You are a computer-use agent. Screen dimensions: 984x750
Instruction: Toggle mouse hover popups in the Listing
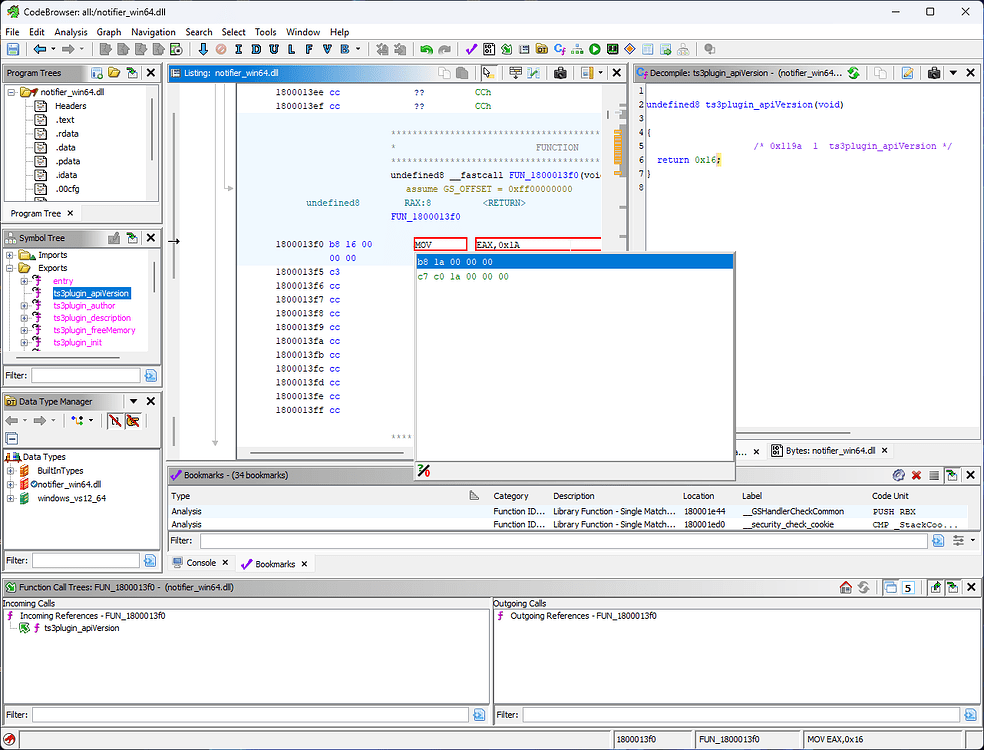489,72
